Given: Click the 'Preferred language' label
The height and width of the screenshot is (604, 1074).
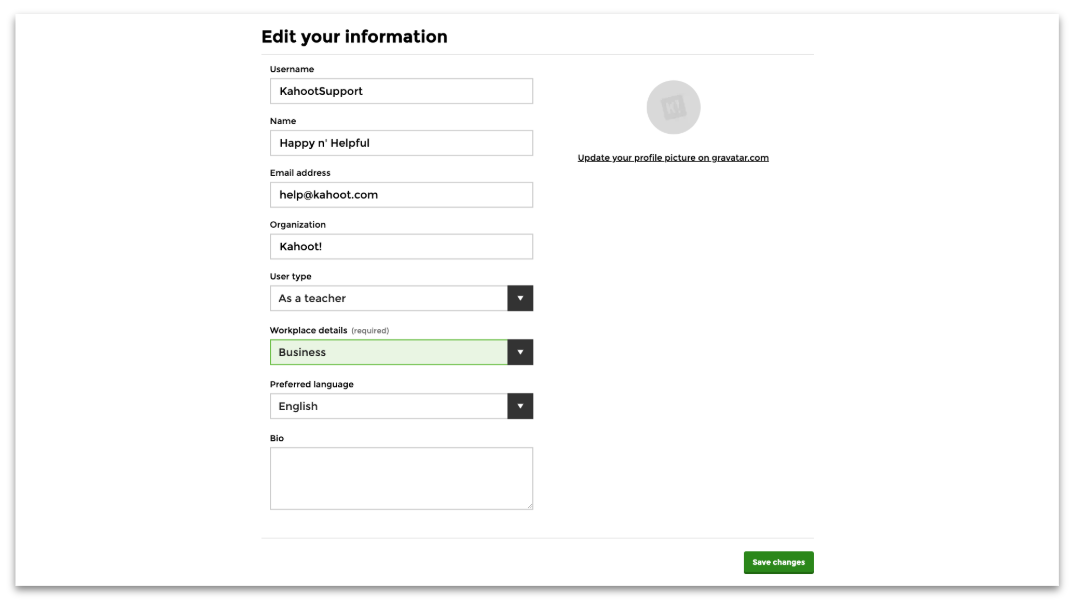Looking at the screenshot, I should (x=312, y=384).
